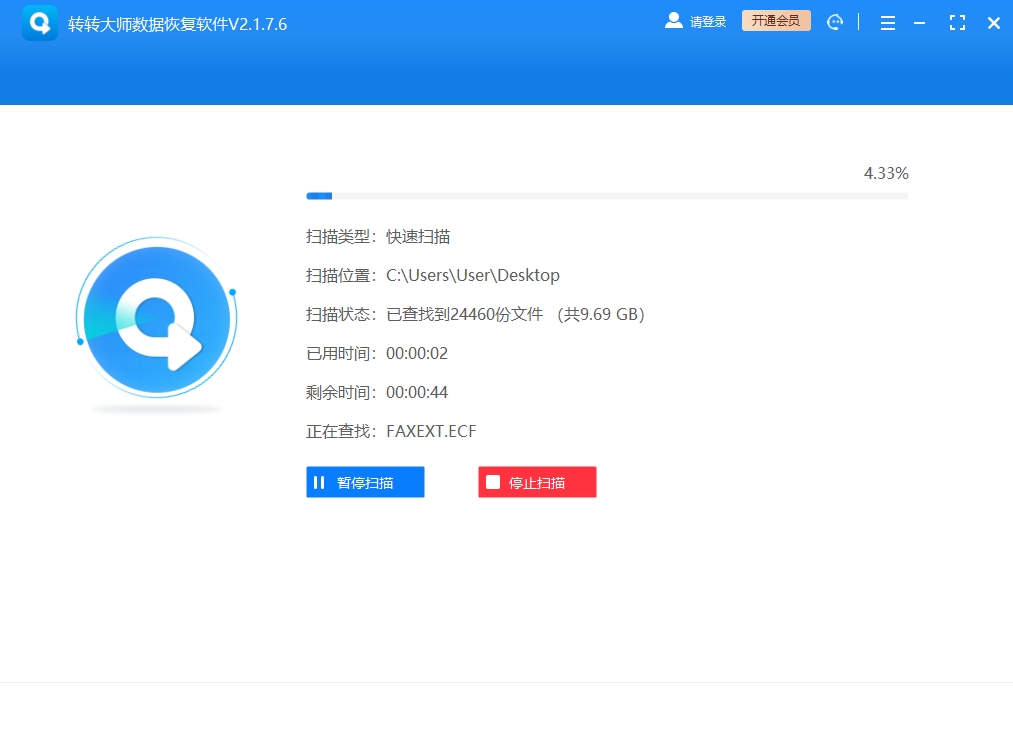1013x751 pixels.
Task: Click the 4.33% progress percentage label
Action: pos(885,173)
